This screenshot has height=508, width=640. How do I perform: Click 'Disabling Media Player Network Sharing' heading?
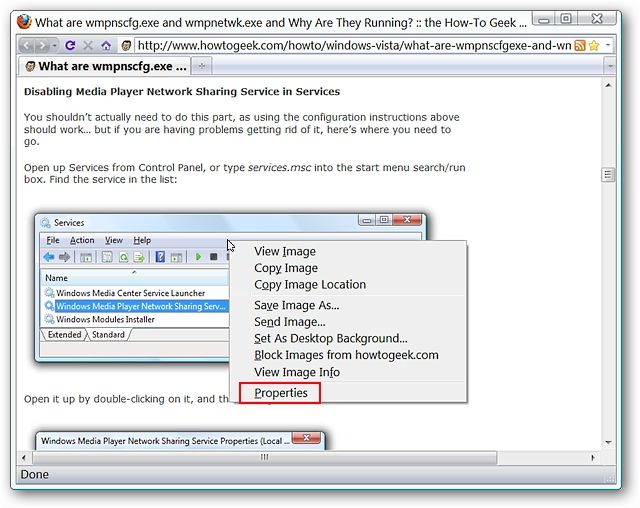[x=182, y=91]
